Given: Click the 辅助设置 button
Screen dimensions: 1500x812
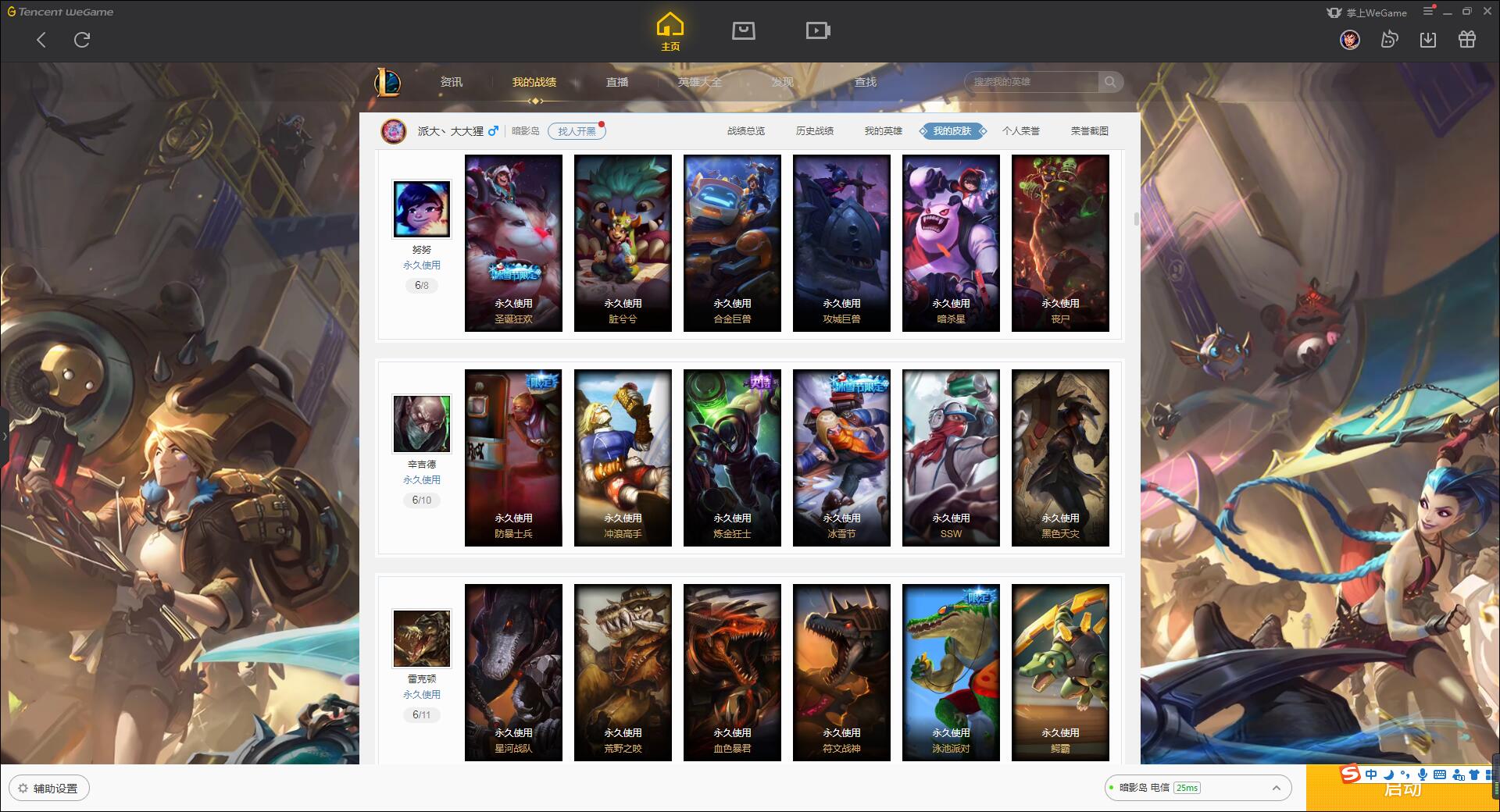Looking at the screenshot, I should pos(49,789).
